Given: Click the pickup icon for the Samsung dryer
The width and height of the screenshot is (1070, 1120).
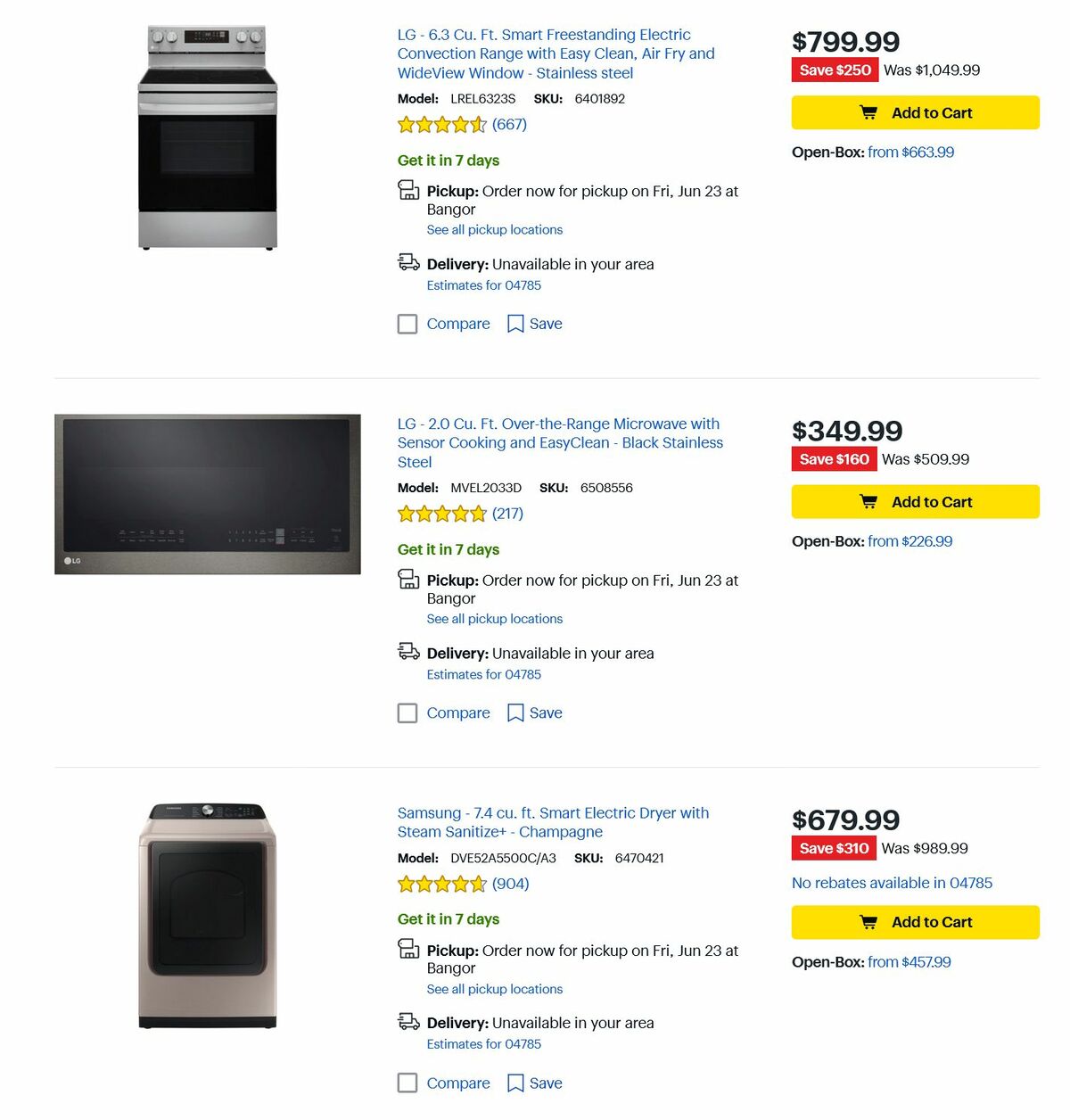Looking at the screenshot, I should (408, 950).
